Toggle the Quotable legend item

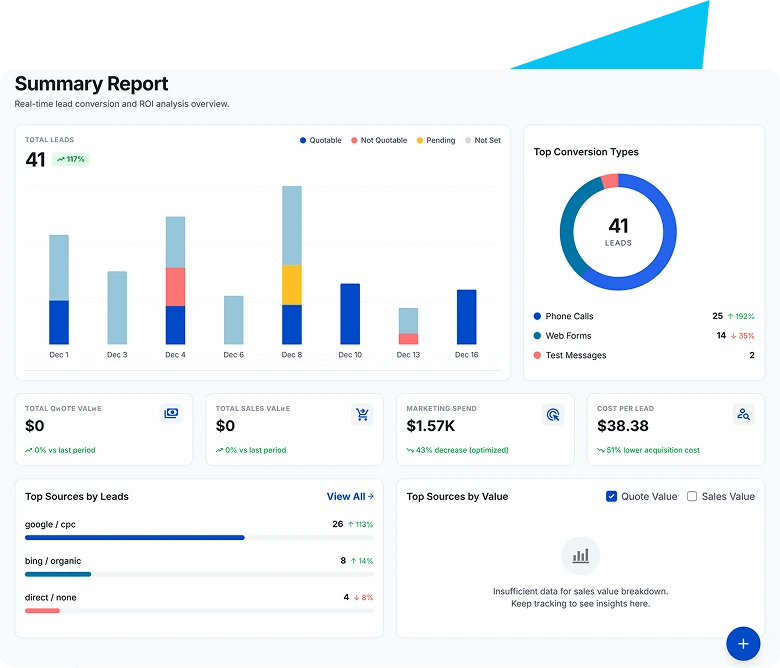pyautogui.click(x=320, y=140)
